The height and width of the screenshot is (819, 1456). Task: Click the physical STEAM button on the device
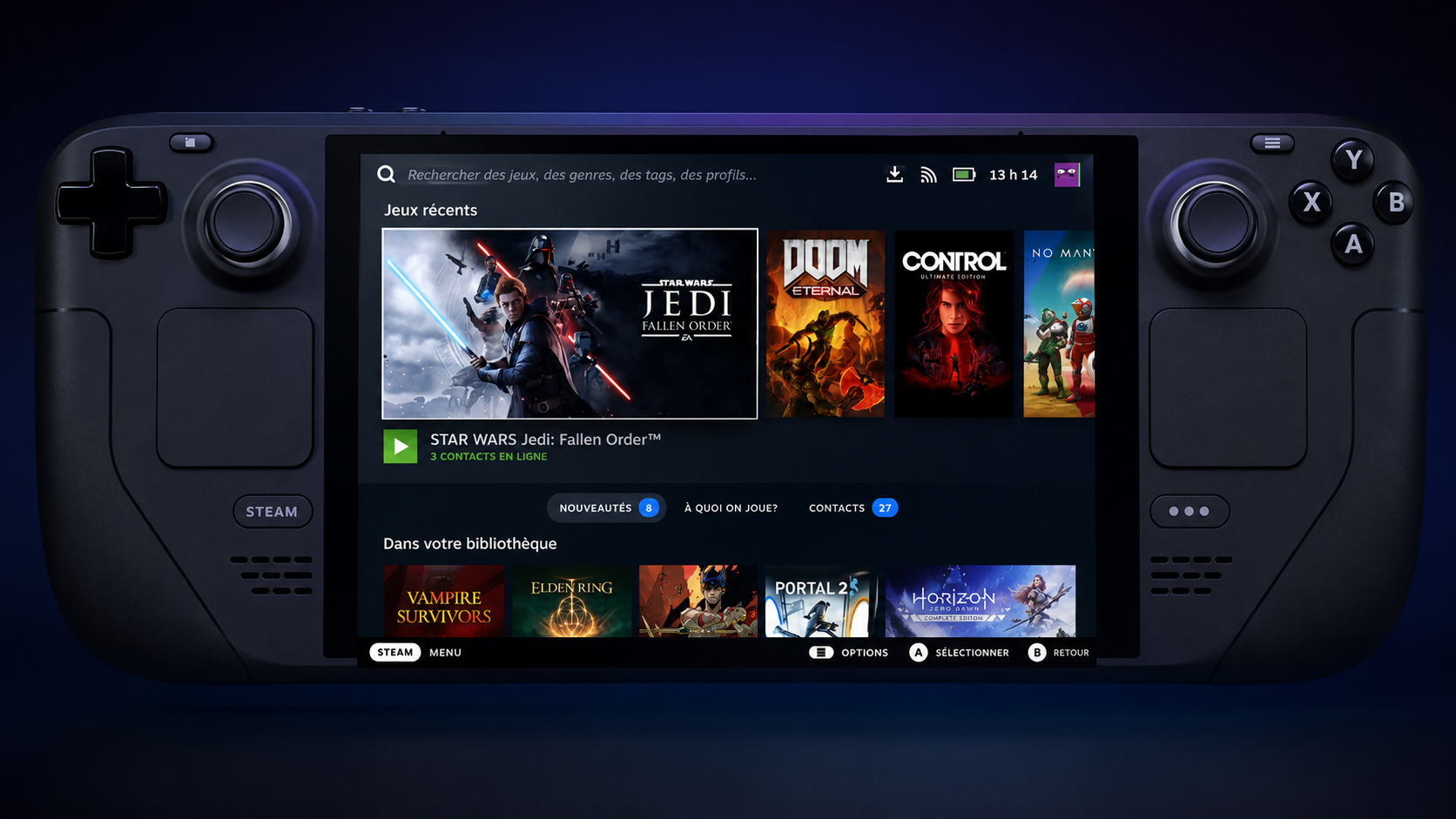[272, 512]
